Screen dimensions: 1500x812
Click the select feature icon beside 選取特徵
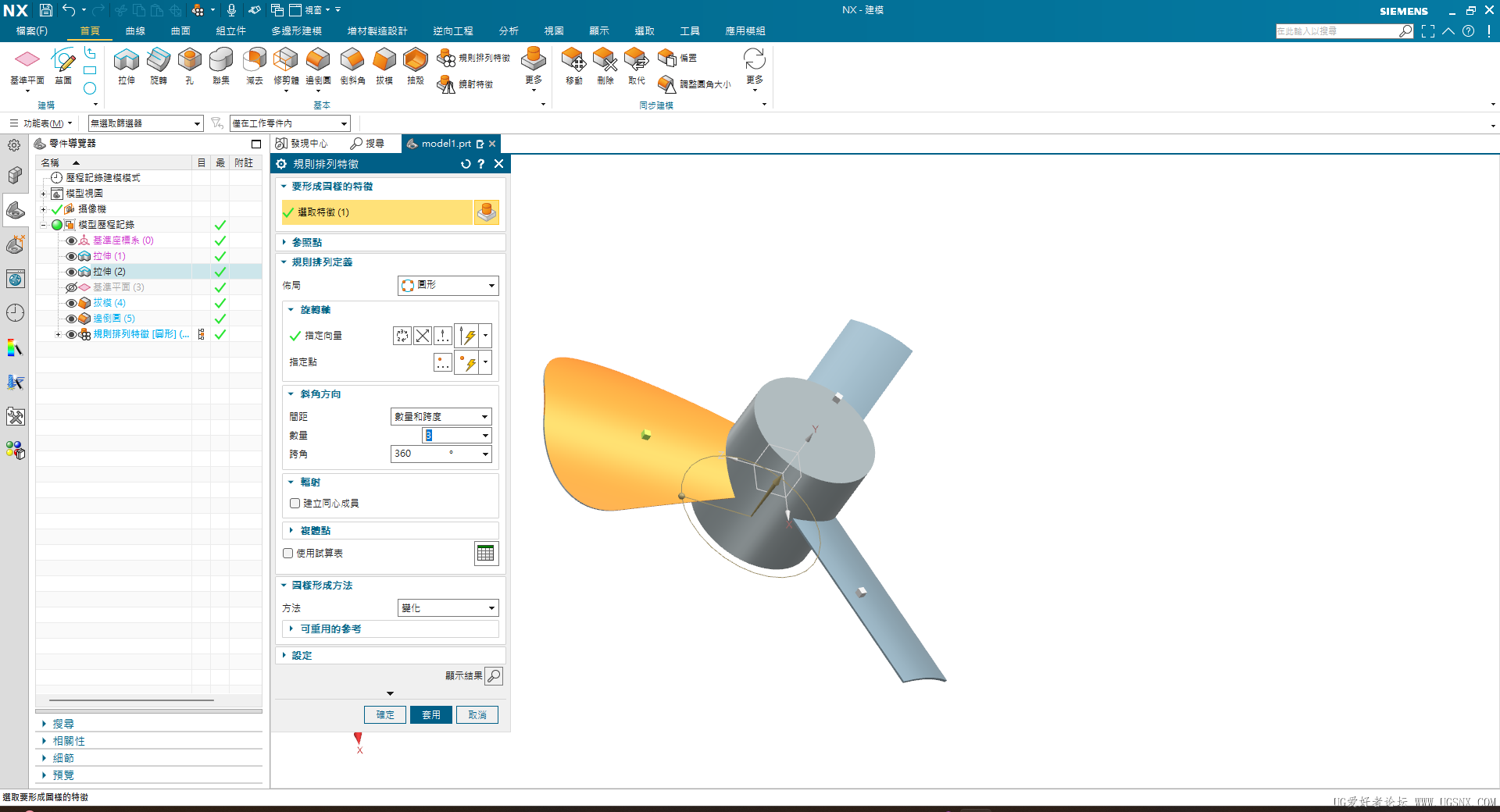coord(487,212)
